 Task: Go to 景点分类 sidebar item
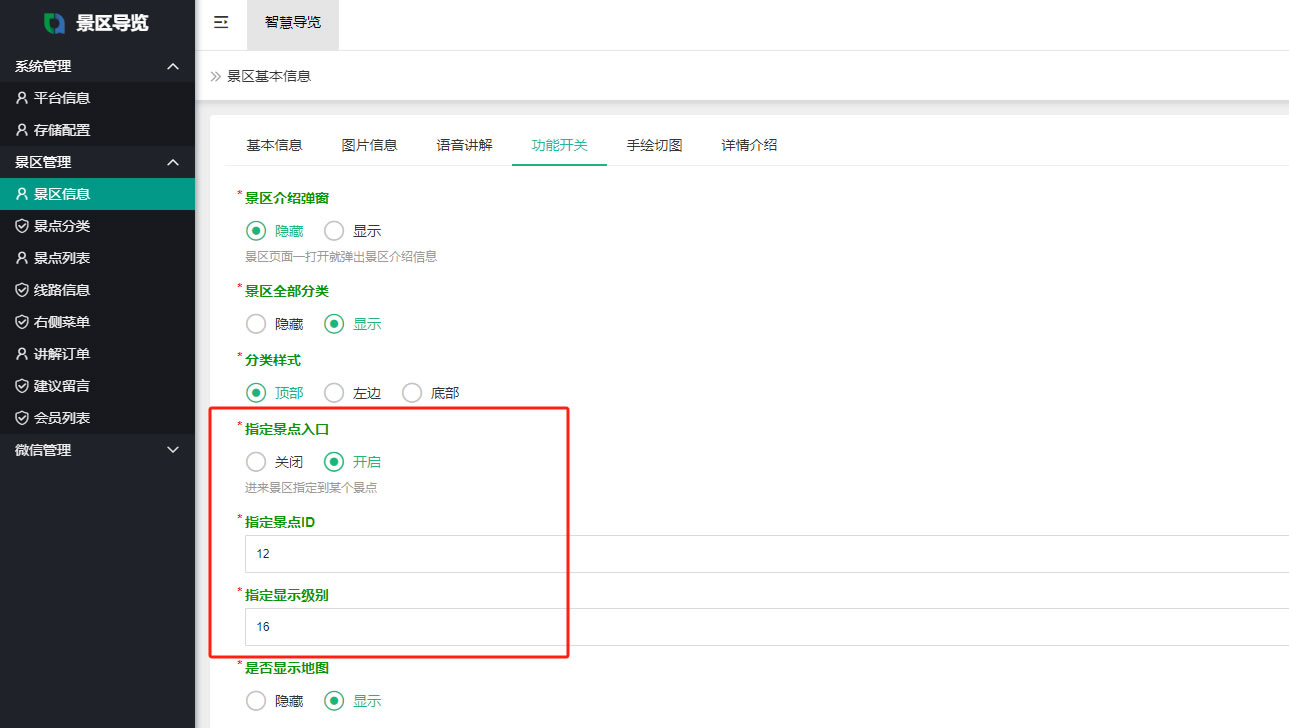tap(61, 226)
